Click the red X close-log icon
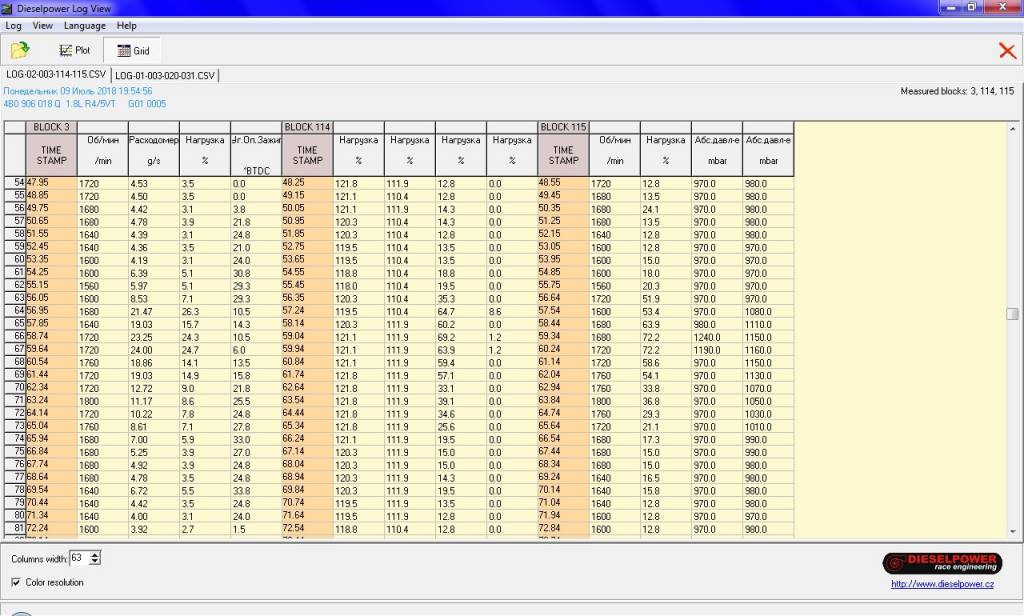The width and height of the screenshot is (1024, 616). [x=1007, y=51]
